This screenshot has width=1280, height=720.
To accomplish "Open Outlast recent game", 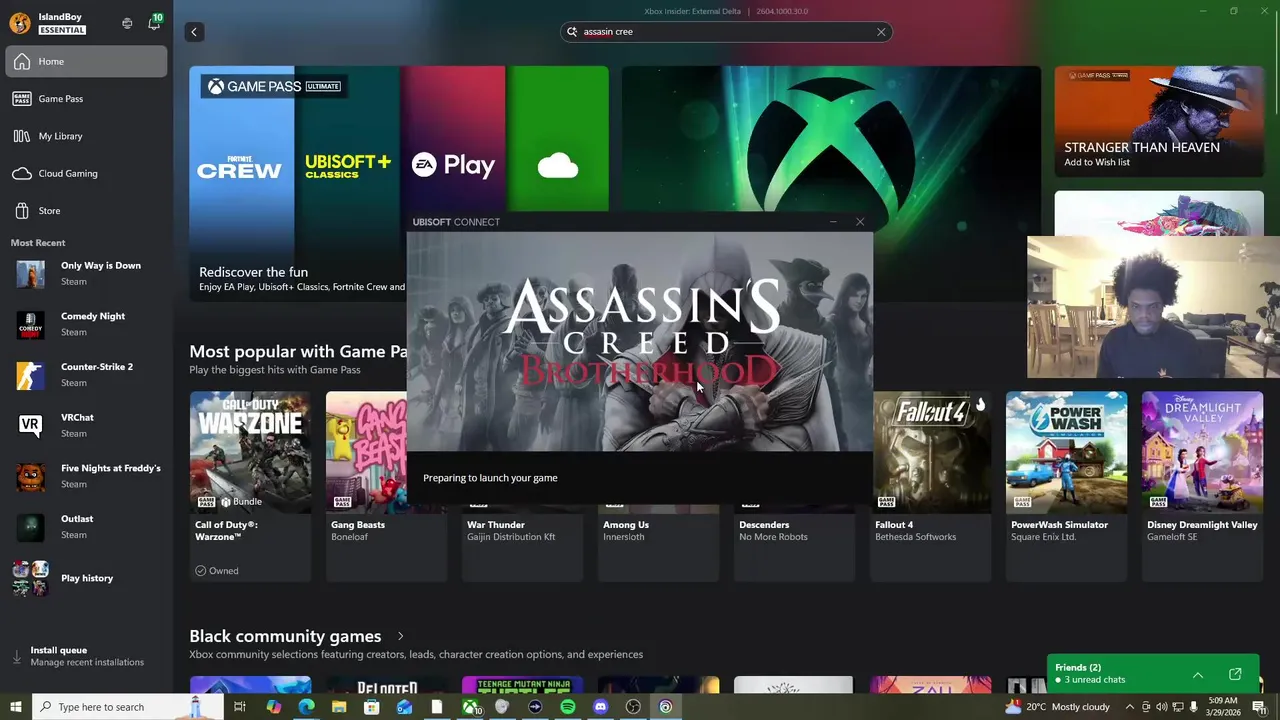I will [86, 526].
